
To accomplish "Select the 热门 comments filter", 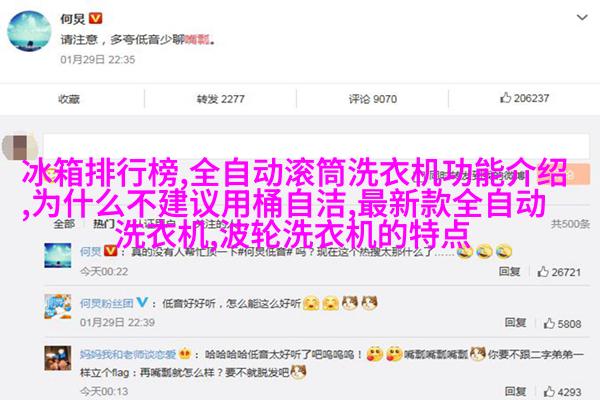I will pos(104,224).
